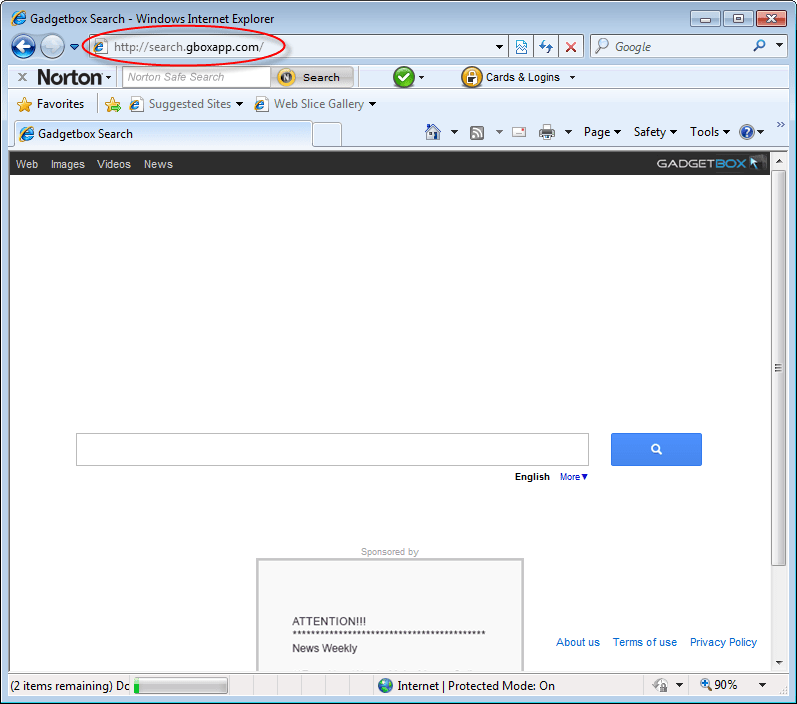Click the Help question mark icon
This screenshot has height=704, width=797.
click(747, 132)
